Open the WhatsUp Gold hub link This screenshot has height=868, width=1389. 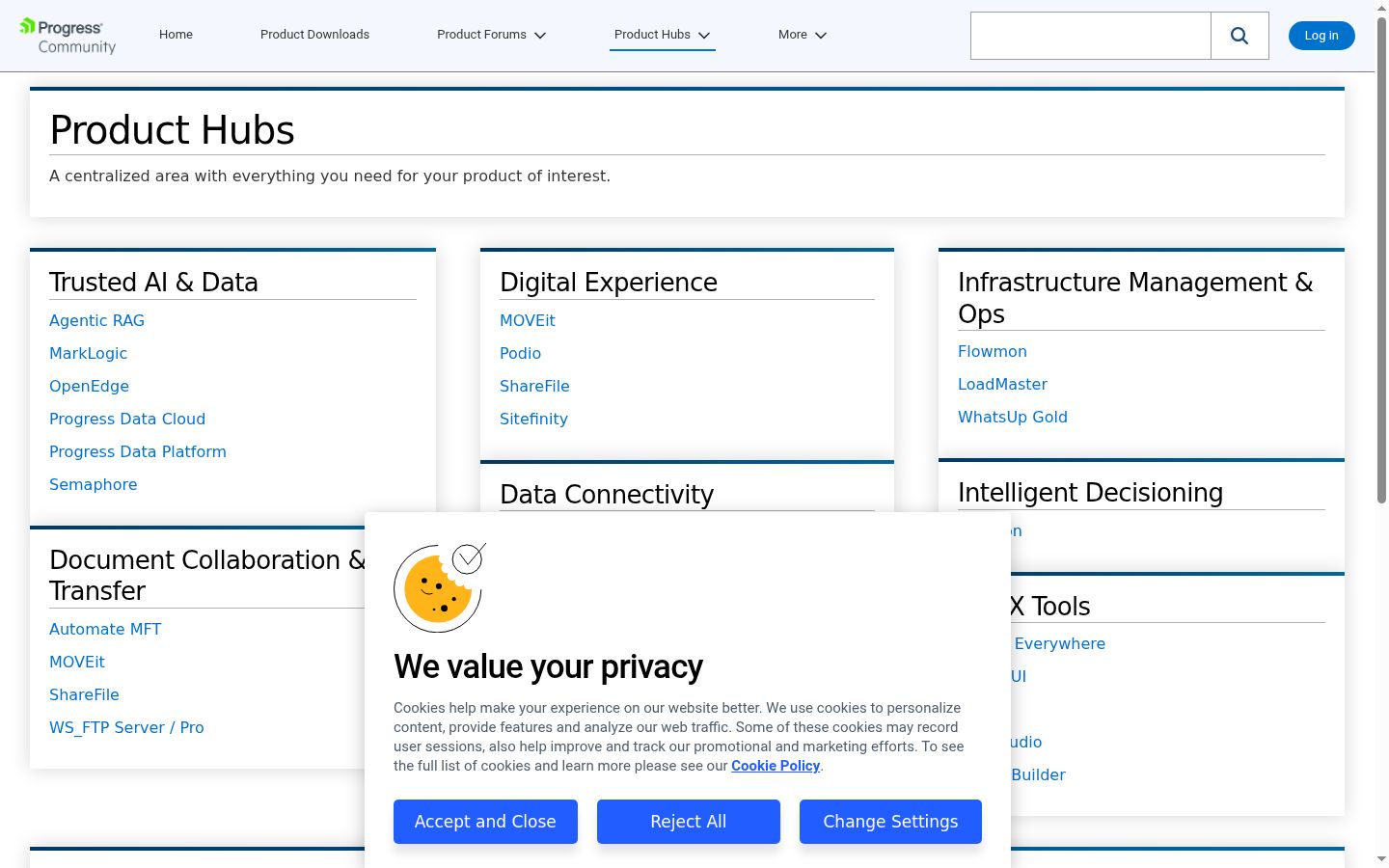[1013, 417]
